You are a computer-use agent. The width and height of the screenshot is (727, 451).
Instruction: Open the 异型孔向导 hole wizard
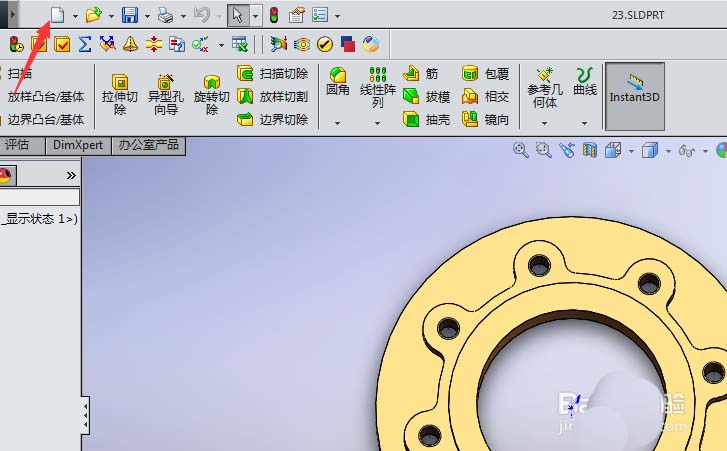pyautogui.click(x=166, y=94)
